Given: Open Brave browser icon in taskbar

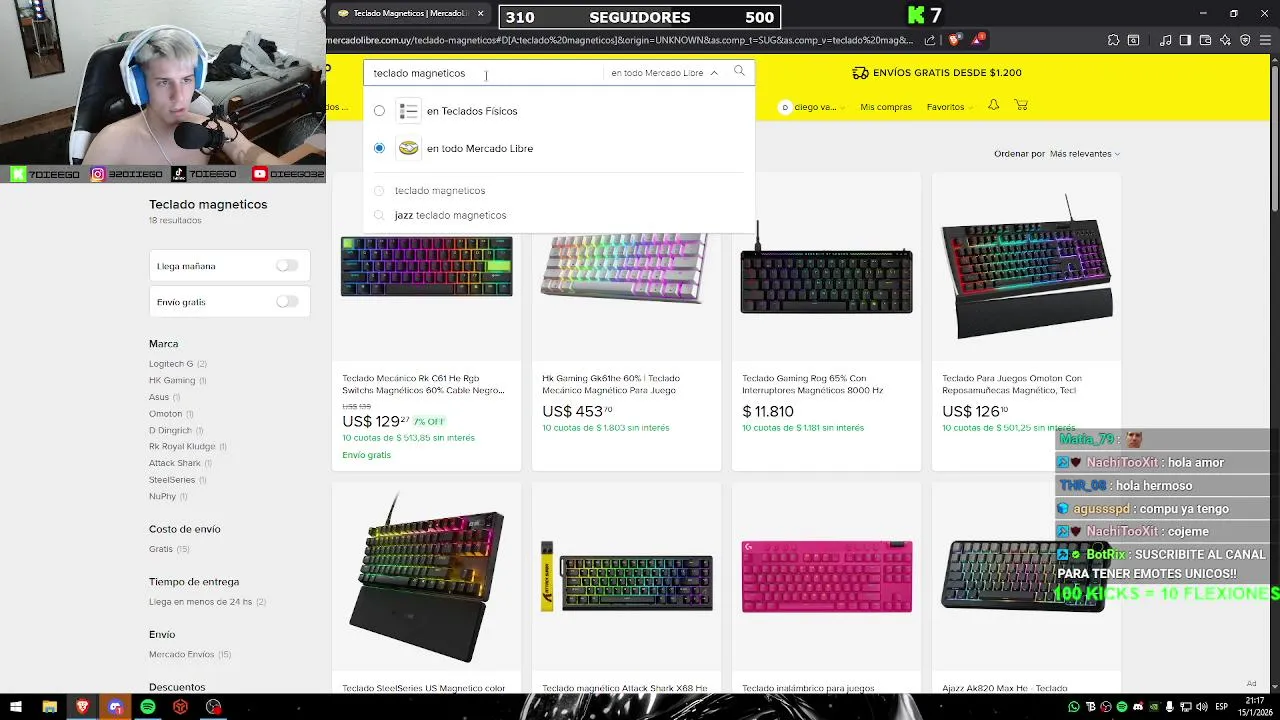Looking at the screenshot, I should 82,707.
